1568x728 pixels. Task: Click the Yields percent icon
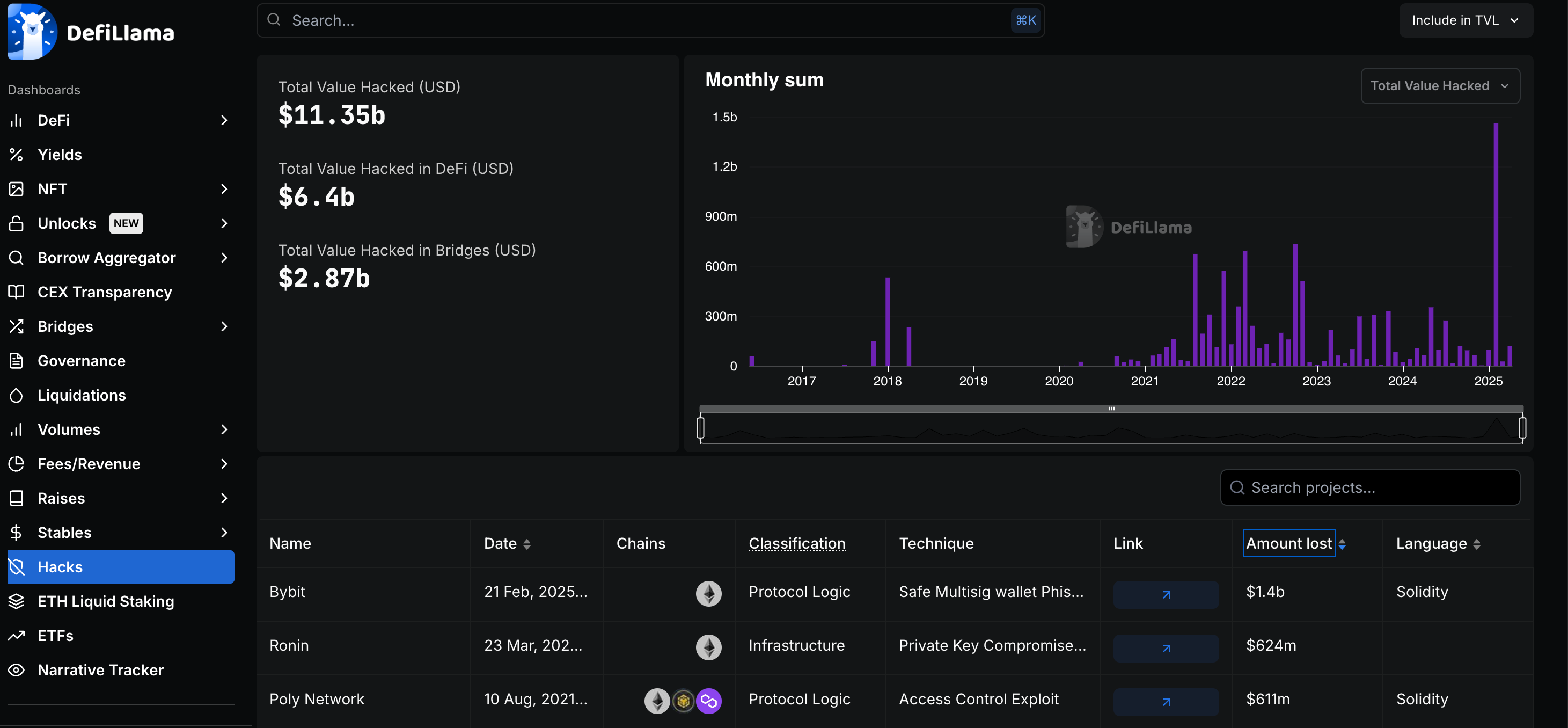pos(17,155)
